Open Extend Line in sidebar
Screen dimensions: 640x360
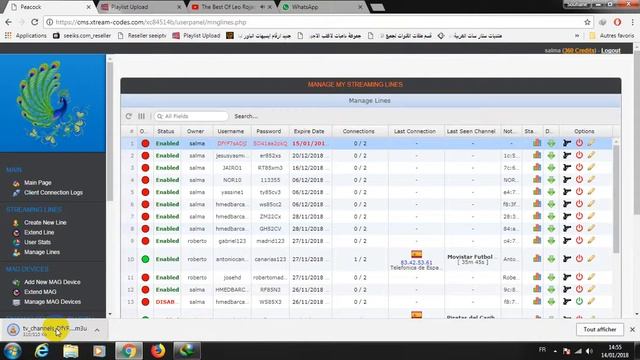(x=39, y=232)
